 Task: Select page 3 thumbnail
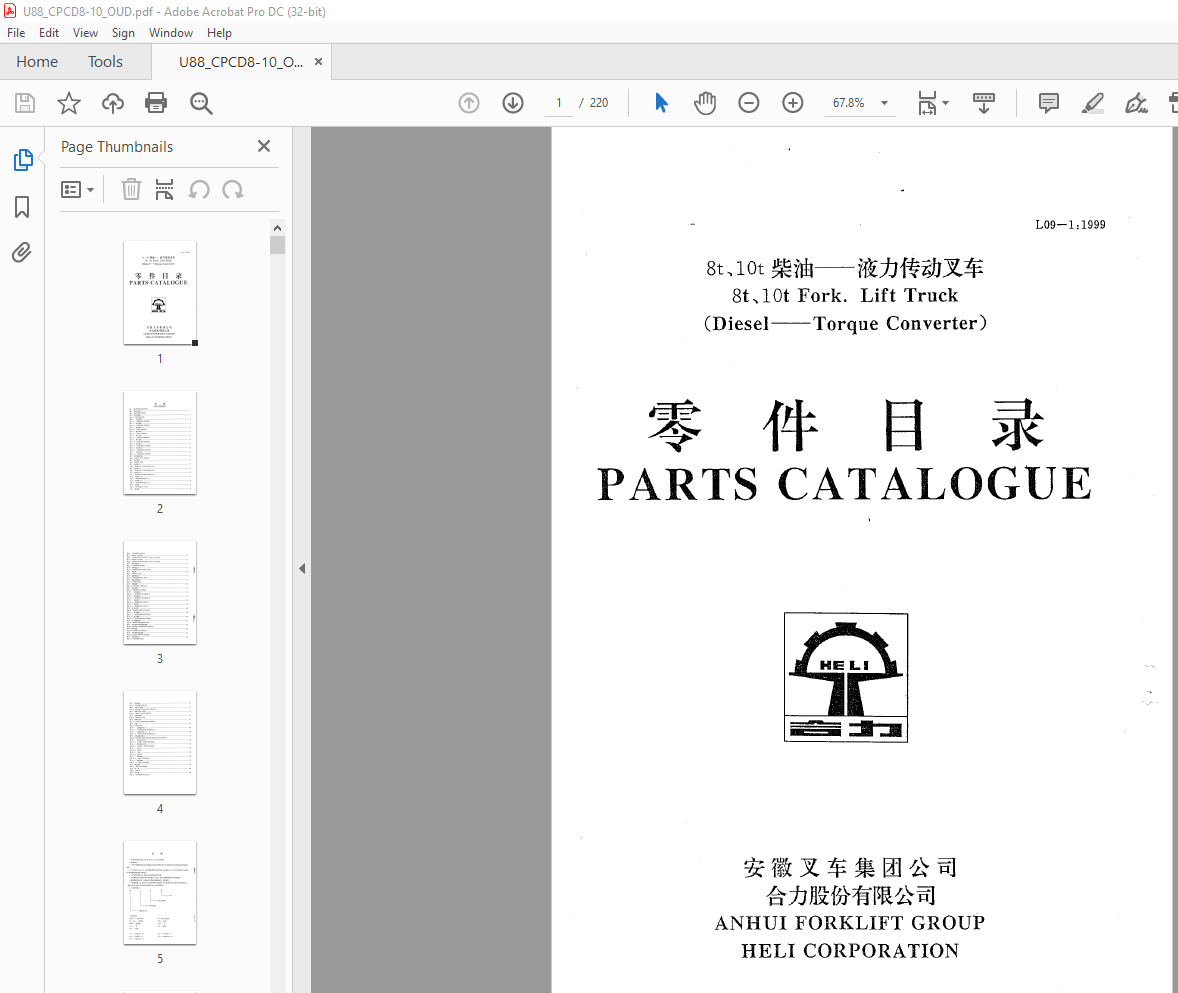[160, 593]
